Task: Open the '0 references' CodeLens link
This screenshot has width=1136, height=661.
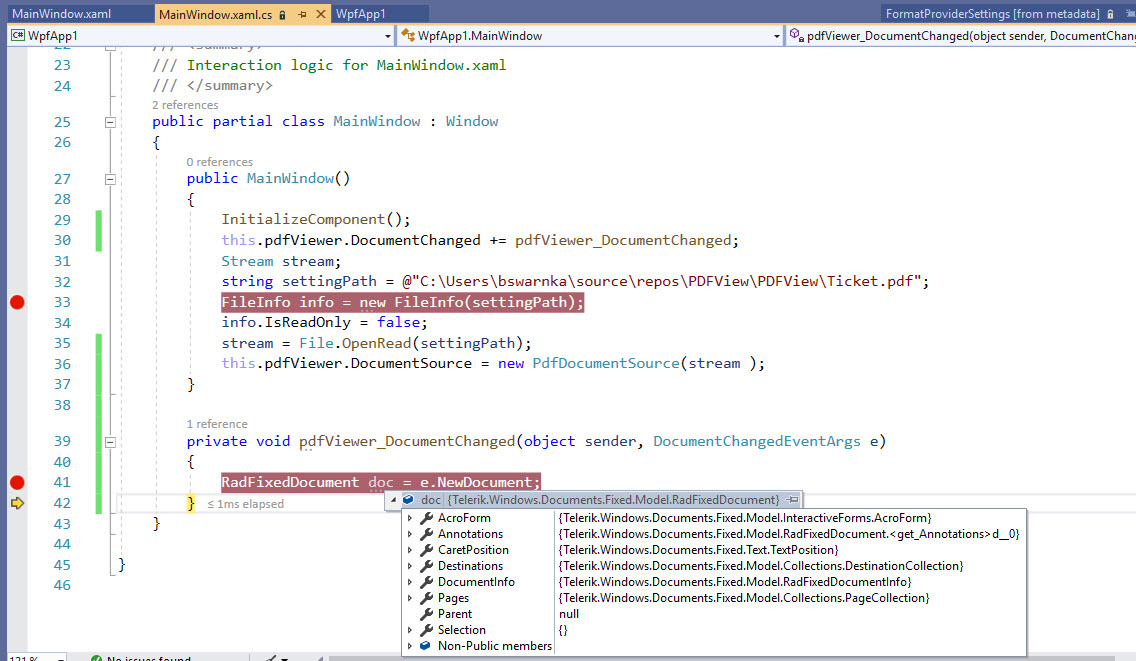Action: click(x=220, y=162)
